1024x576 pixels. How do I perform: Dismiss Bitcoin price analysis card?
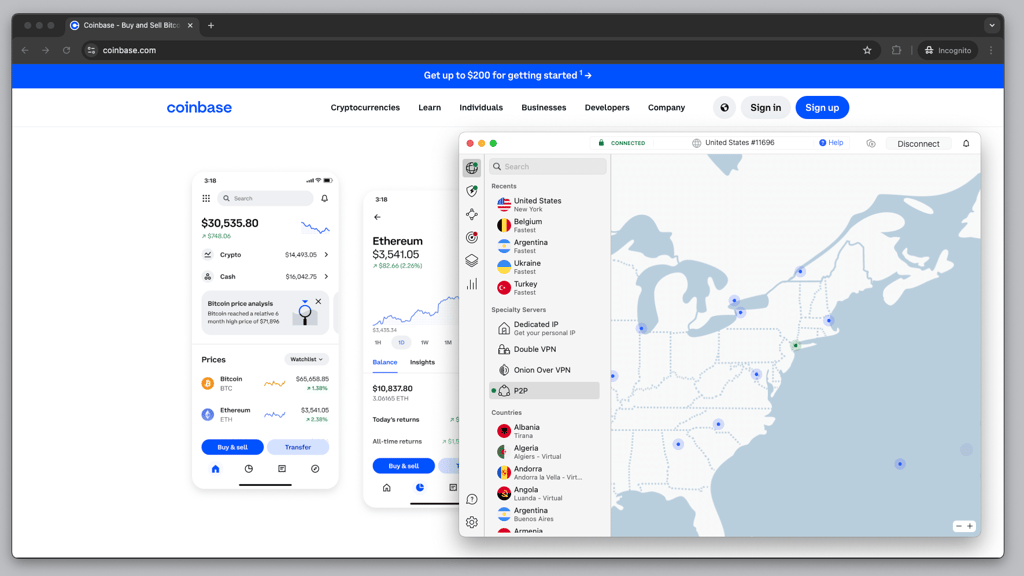[318, 302]
